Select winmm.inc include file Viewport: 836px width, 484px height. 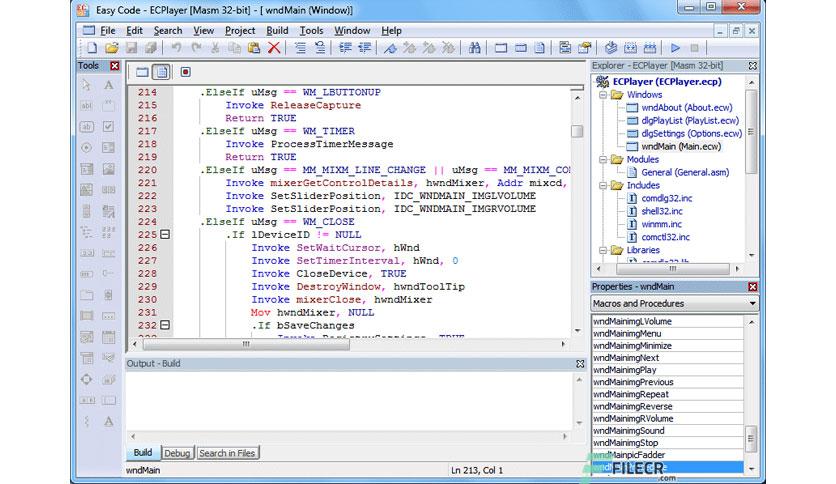pos(661,224)
